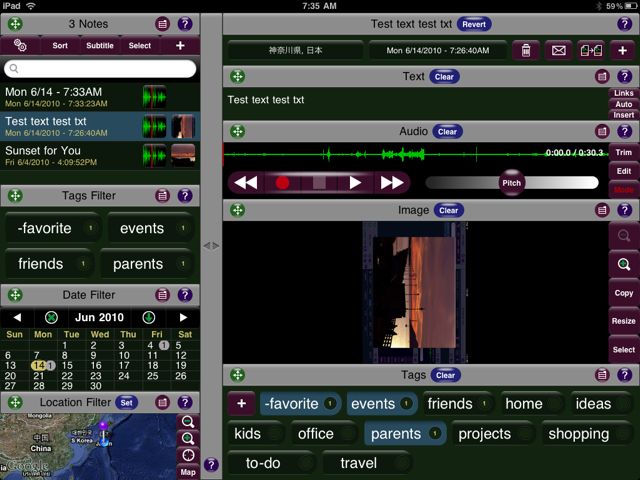Open list menu in Date Filter header
Screen dimensions: 640x480
click(x=162, y=295)
